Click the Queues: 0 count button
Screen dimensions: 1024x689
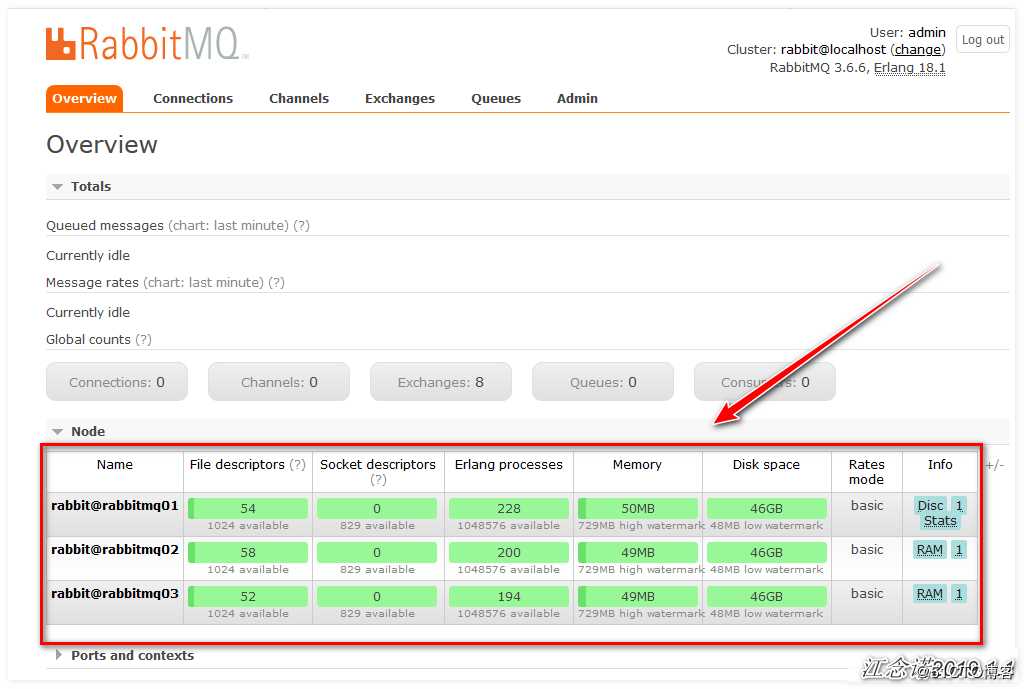[x=603, y=382]
